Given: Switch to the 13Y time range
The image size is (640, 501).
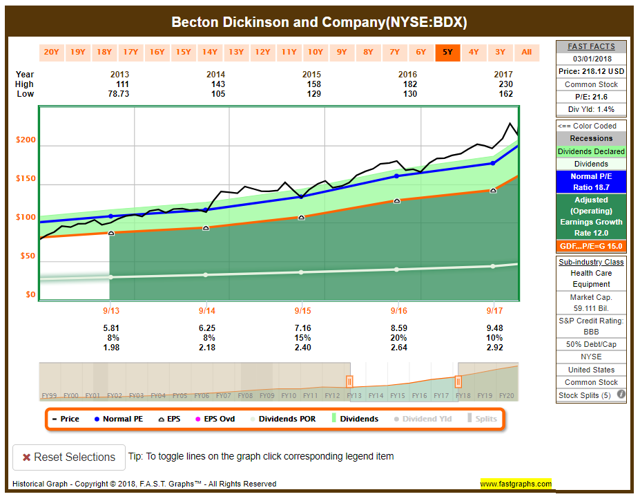Looking at the screenshot, I should click(x=236, y=53).
